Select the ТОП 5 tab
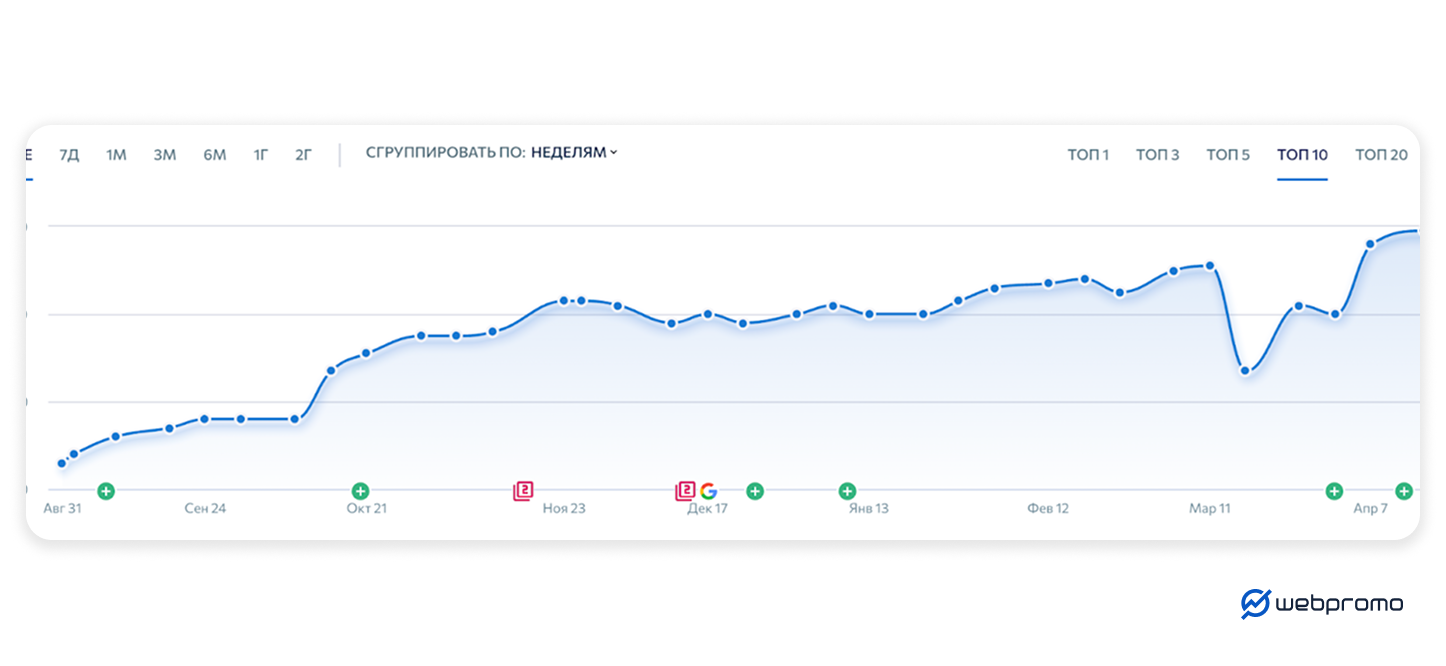This screenshot has height=666, width=1446. click(1228, 154)
